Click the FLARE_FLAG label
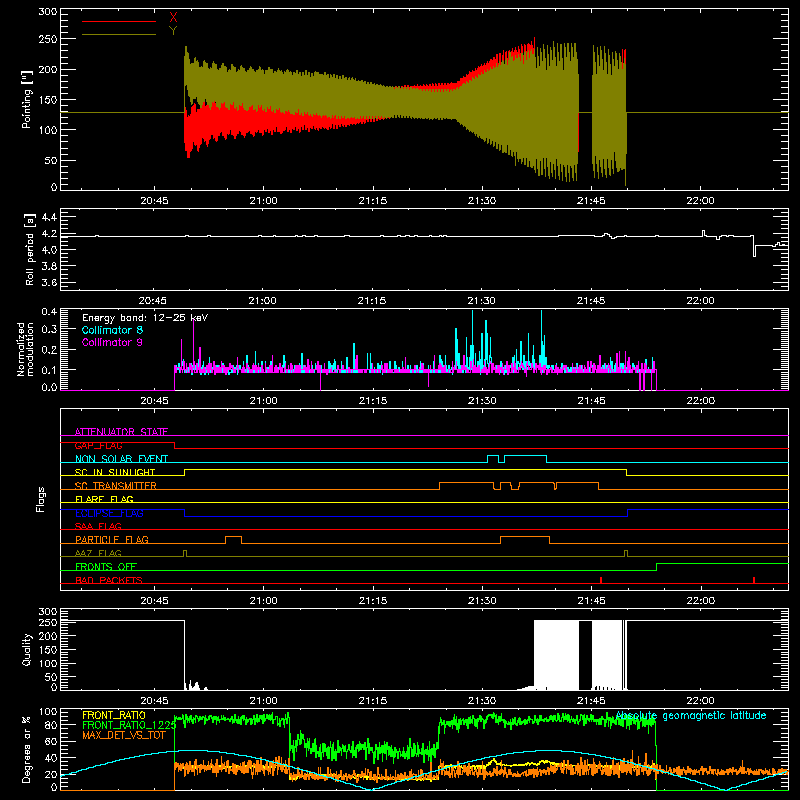800x800 pixels. (x=104, y=499)
